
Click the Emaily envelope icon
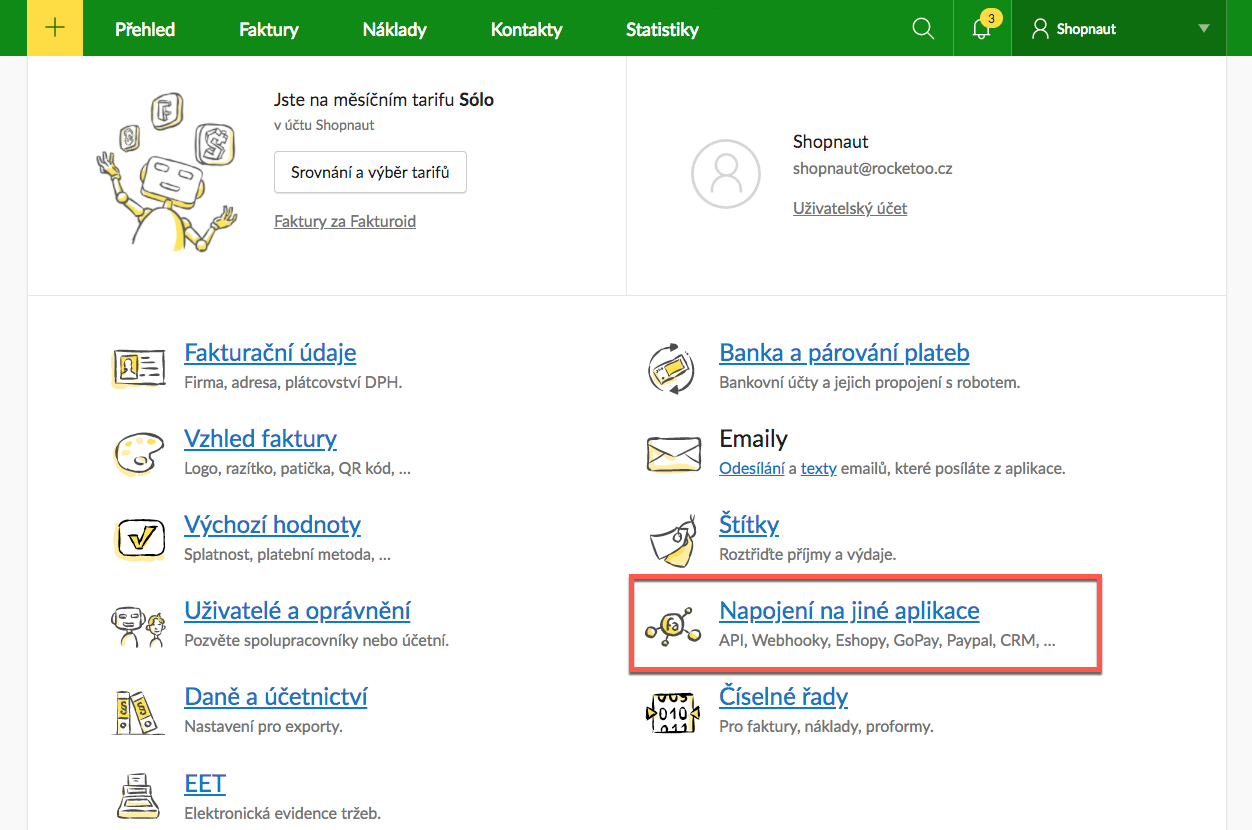673,454
